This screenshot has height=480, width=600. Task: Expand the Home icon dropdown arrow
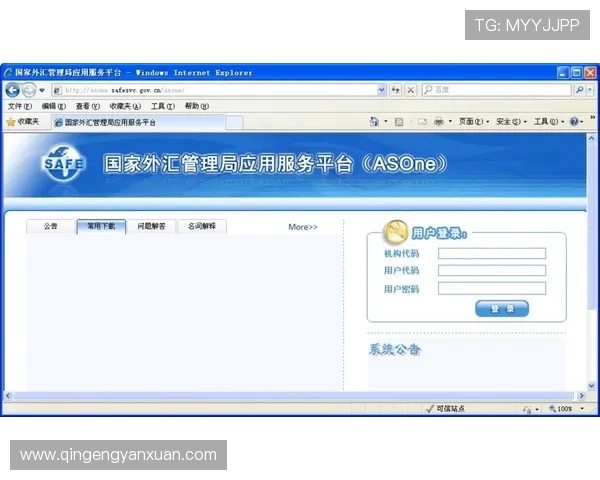point(386,122)
